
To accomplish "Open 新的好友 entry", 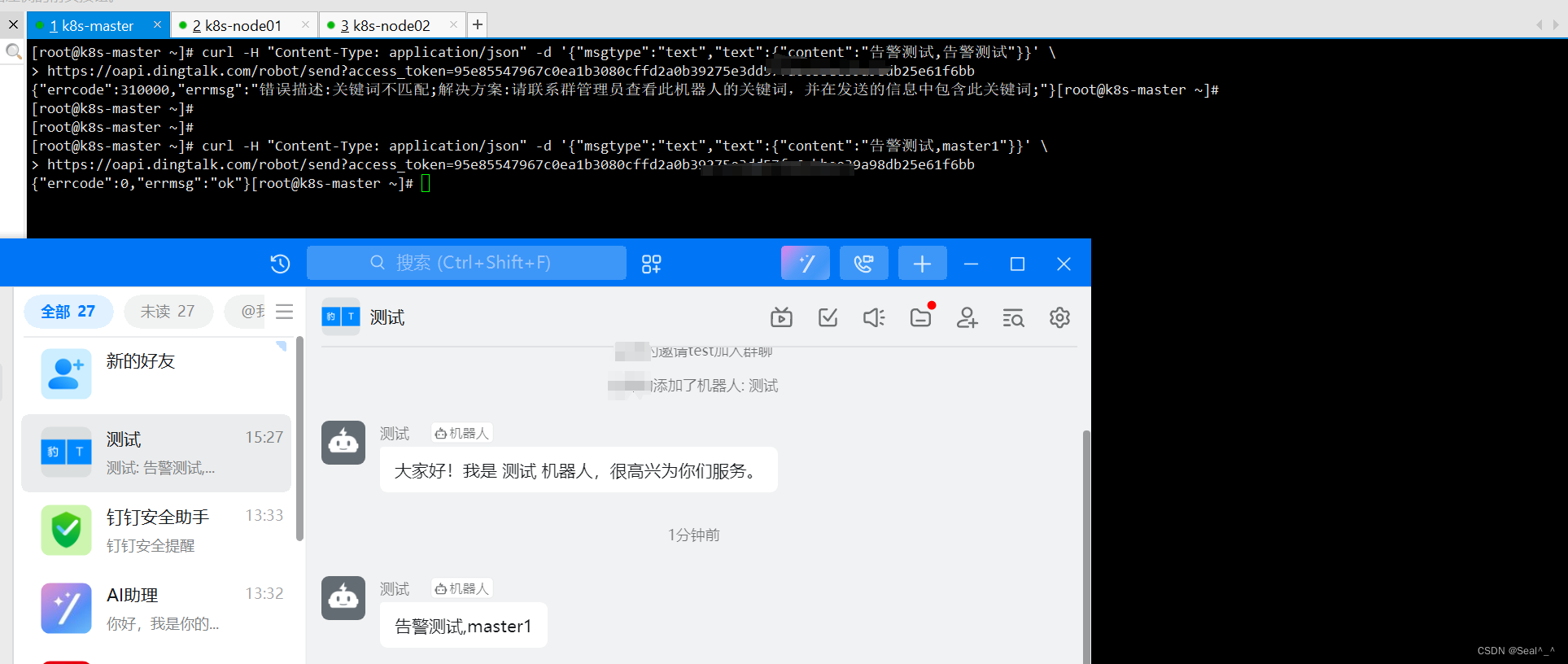I will tap(156, 374).
